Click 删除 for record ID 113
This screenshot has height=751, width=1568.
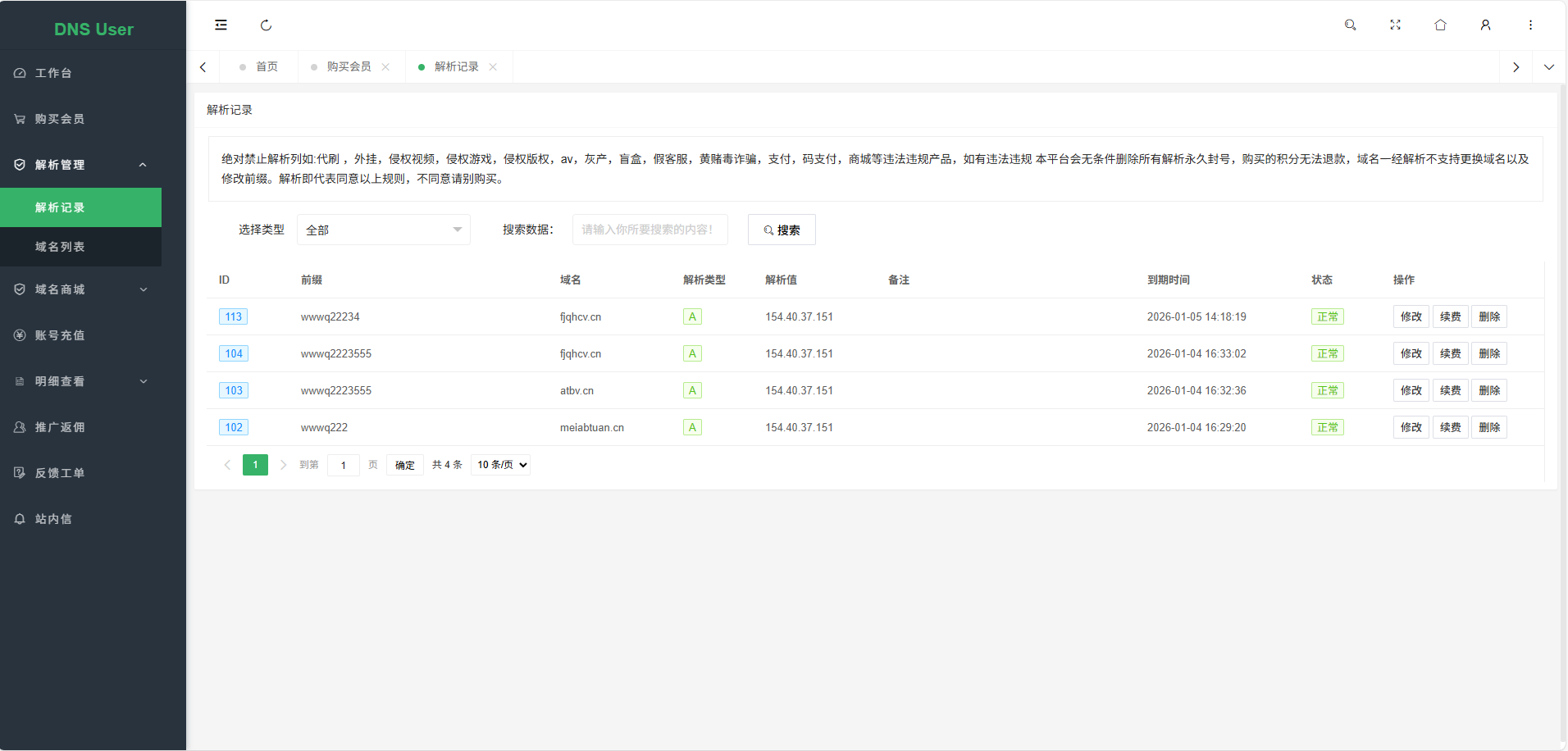click(x=1488, y=316)
